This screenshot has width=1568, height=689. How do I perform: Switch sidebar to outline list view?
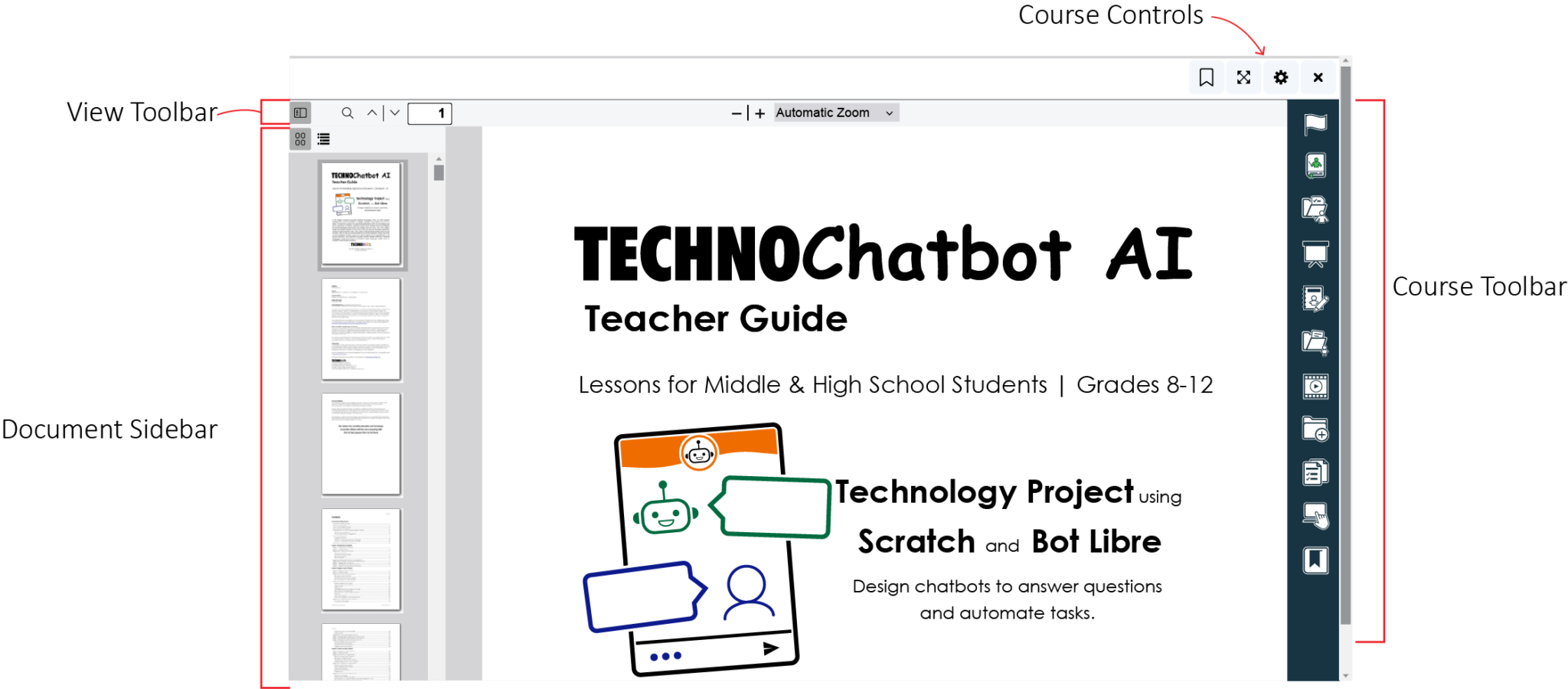tap(324, 139)
